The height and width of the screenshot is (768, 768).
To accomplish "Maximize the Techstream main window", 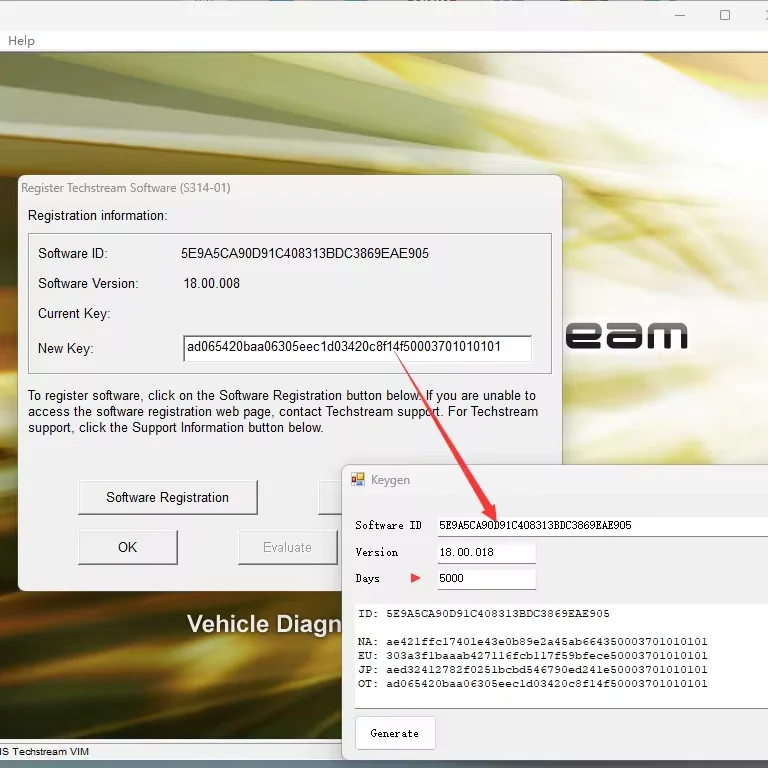I will click(x=725, y=15).
